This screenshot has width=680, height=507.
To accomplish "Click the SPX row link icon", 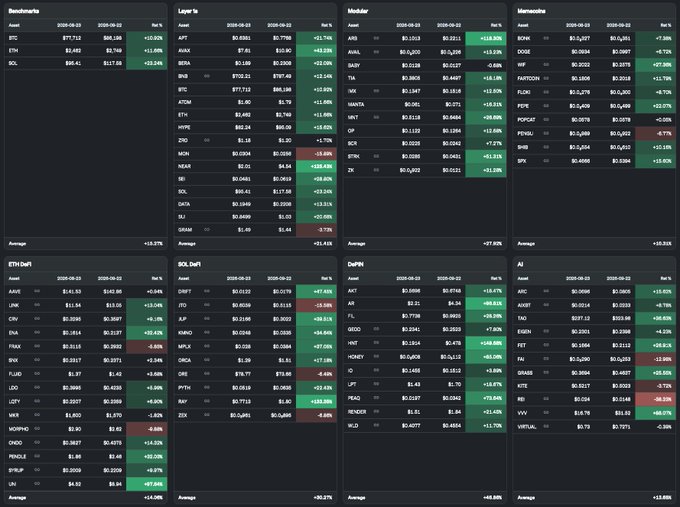I will (546, 161).
